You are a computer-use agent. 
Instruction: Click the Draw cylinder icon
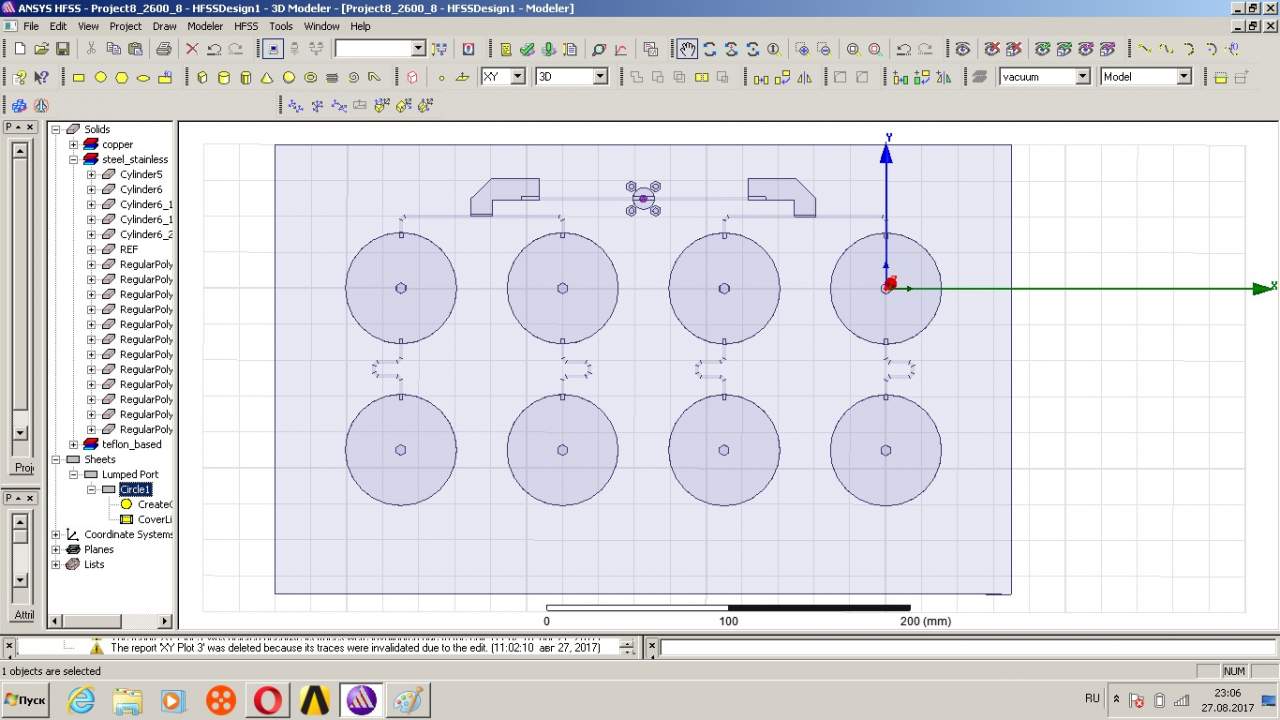[x=224, y=77]
